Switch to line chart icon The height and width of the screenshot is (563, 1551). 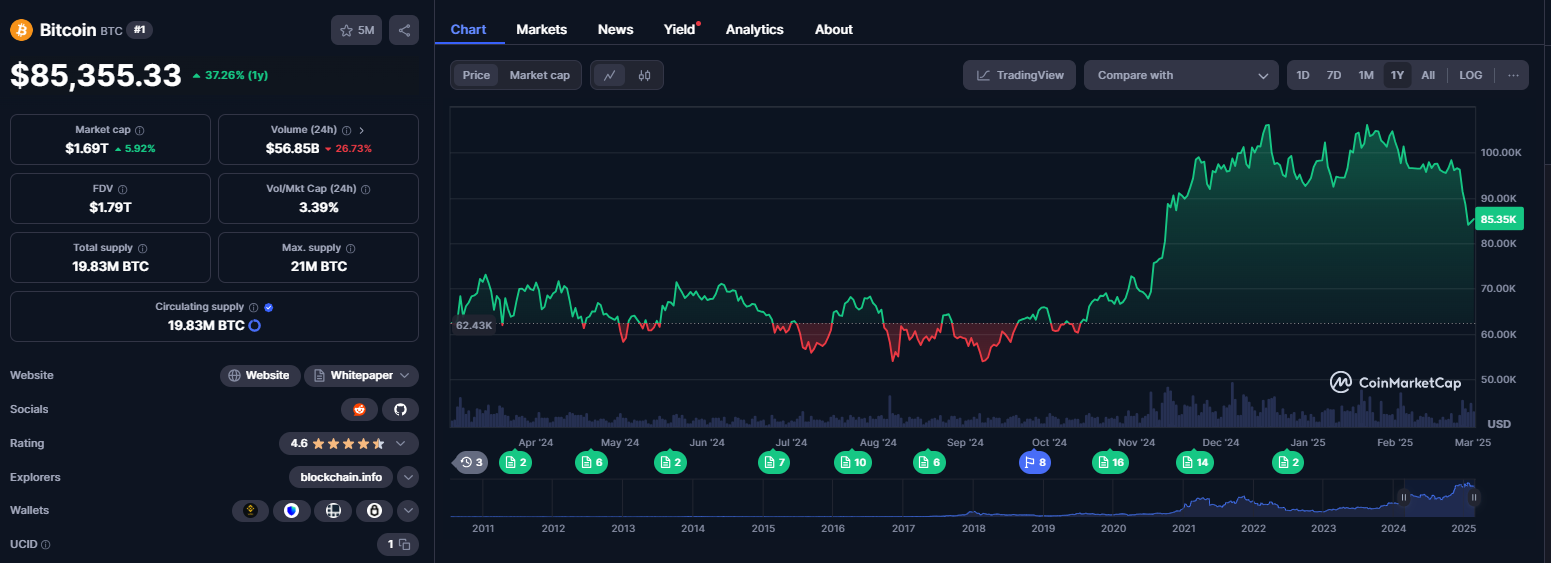(x=609, y=75)
